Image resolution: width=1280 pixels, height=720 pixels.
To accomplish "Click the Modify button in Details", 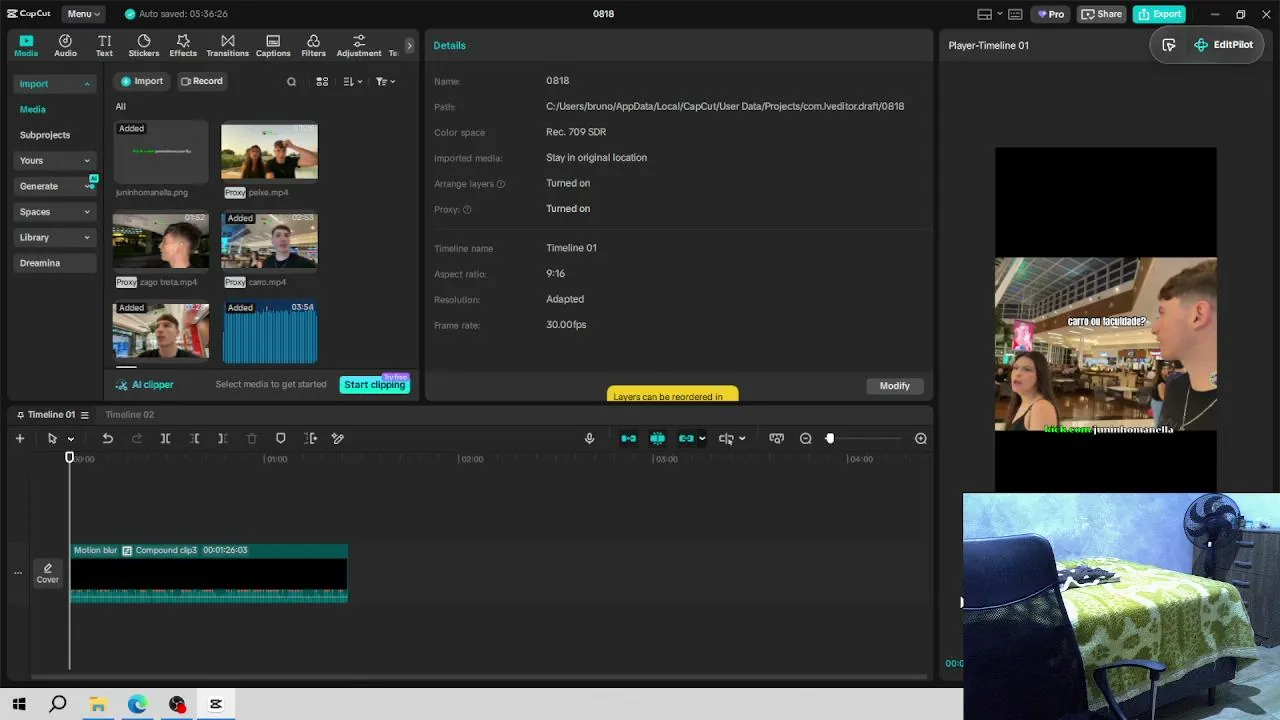I will (x=895, y=386).
